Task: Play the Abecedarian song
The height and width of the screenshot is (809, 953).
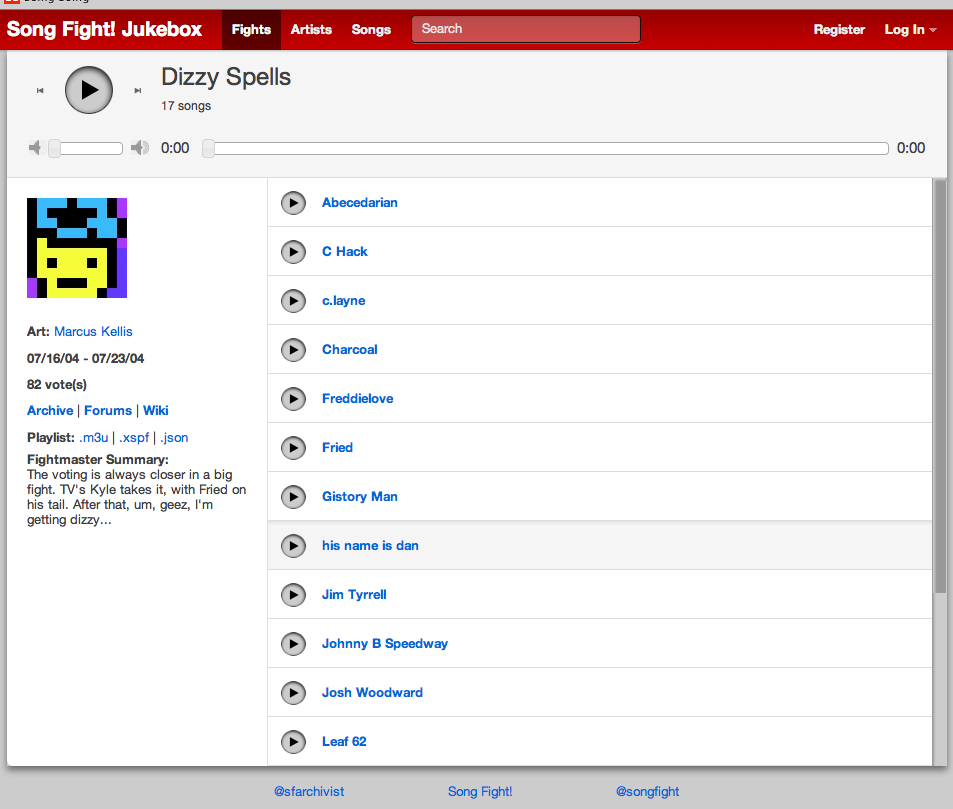Action: 294,203
